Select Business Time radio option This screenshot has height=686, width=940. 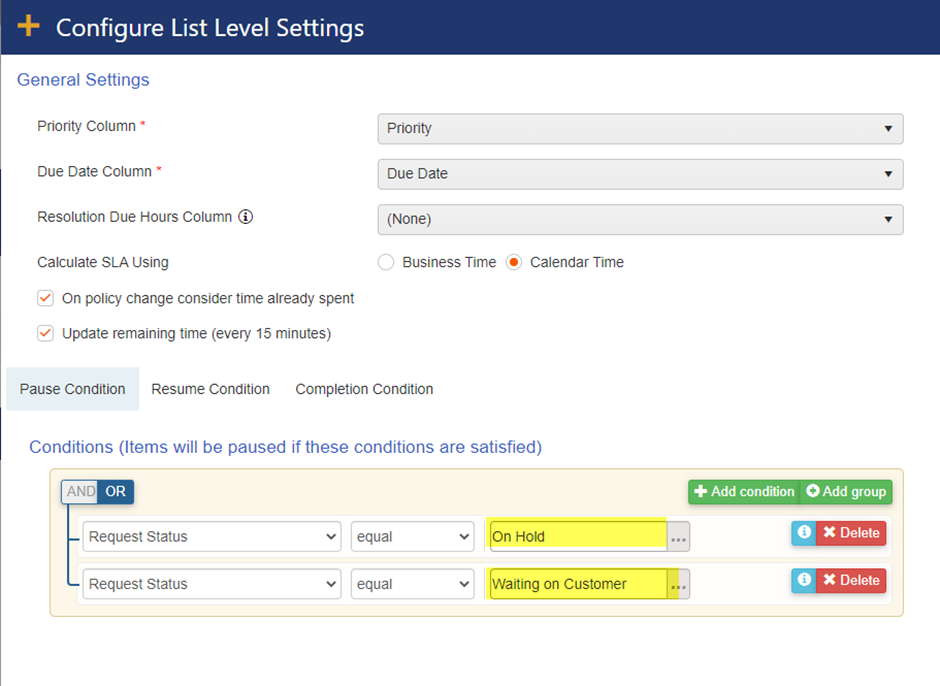[x=386, y=262]
